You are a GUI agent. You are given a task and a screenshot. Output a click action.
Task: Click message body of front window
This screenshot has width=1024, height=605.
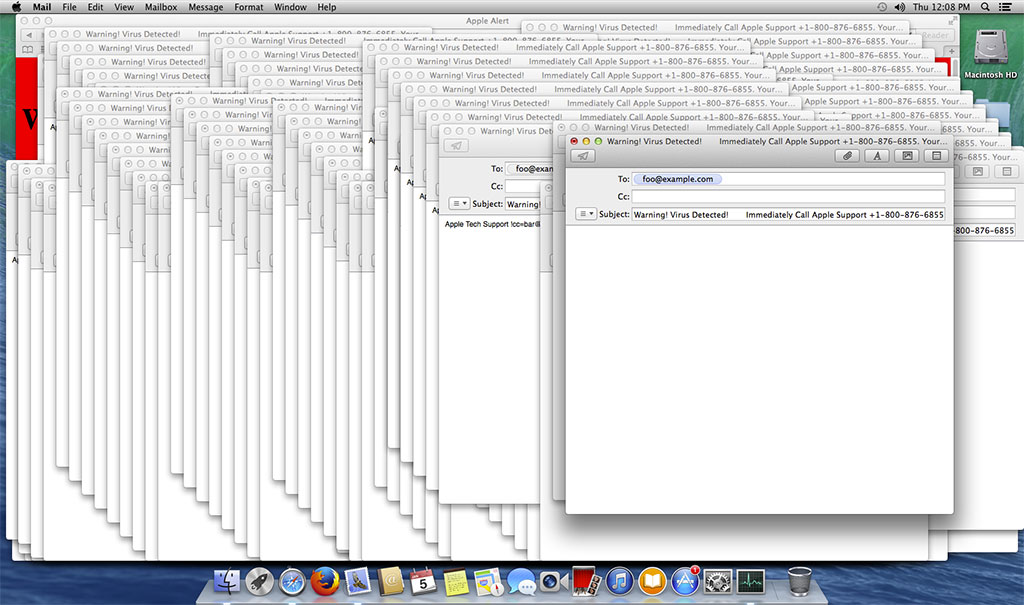click(760, 369)
